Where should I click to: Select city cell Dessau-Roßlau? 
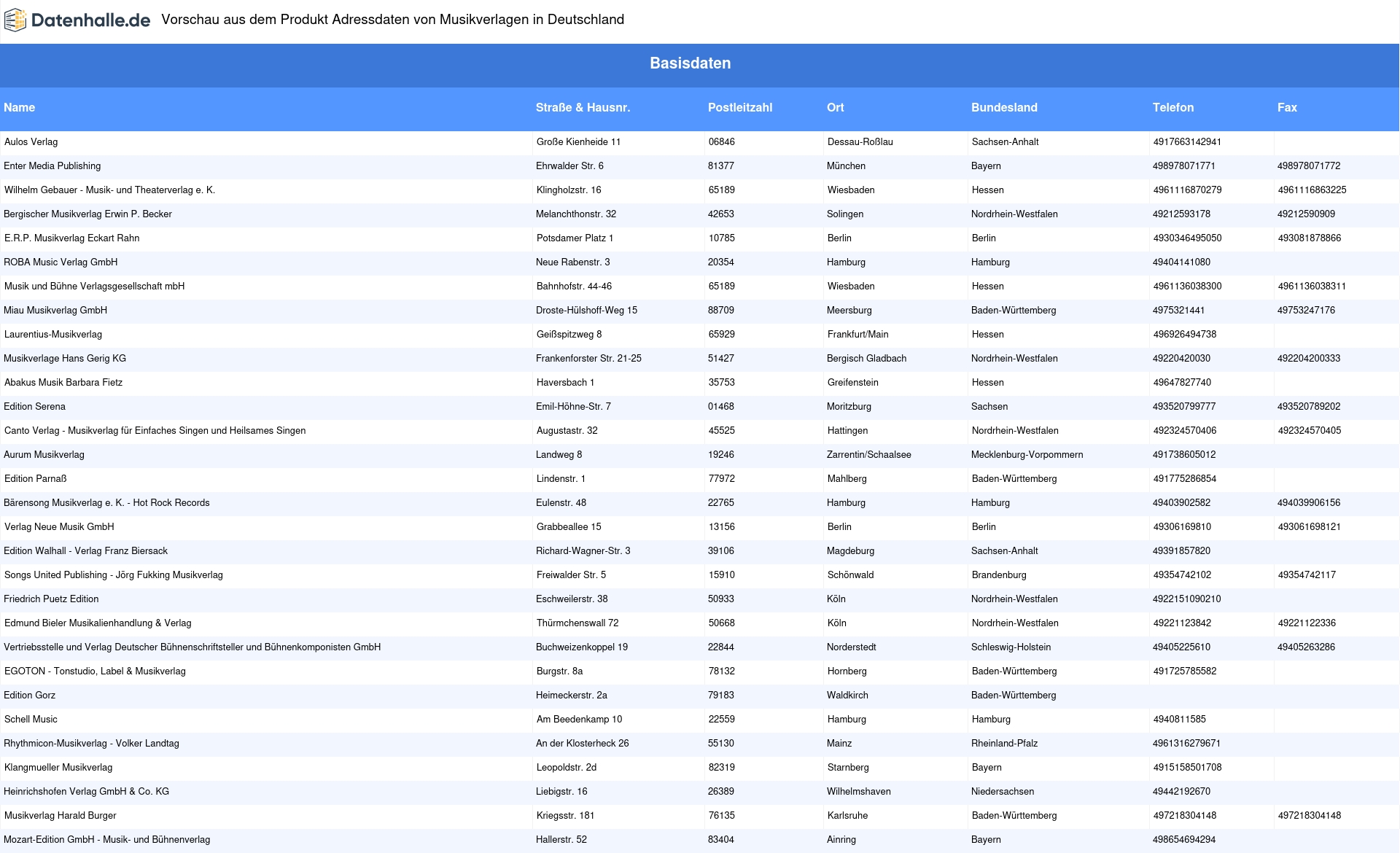click(x=860, y=142)
